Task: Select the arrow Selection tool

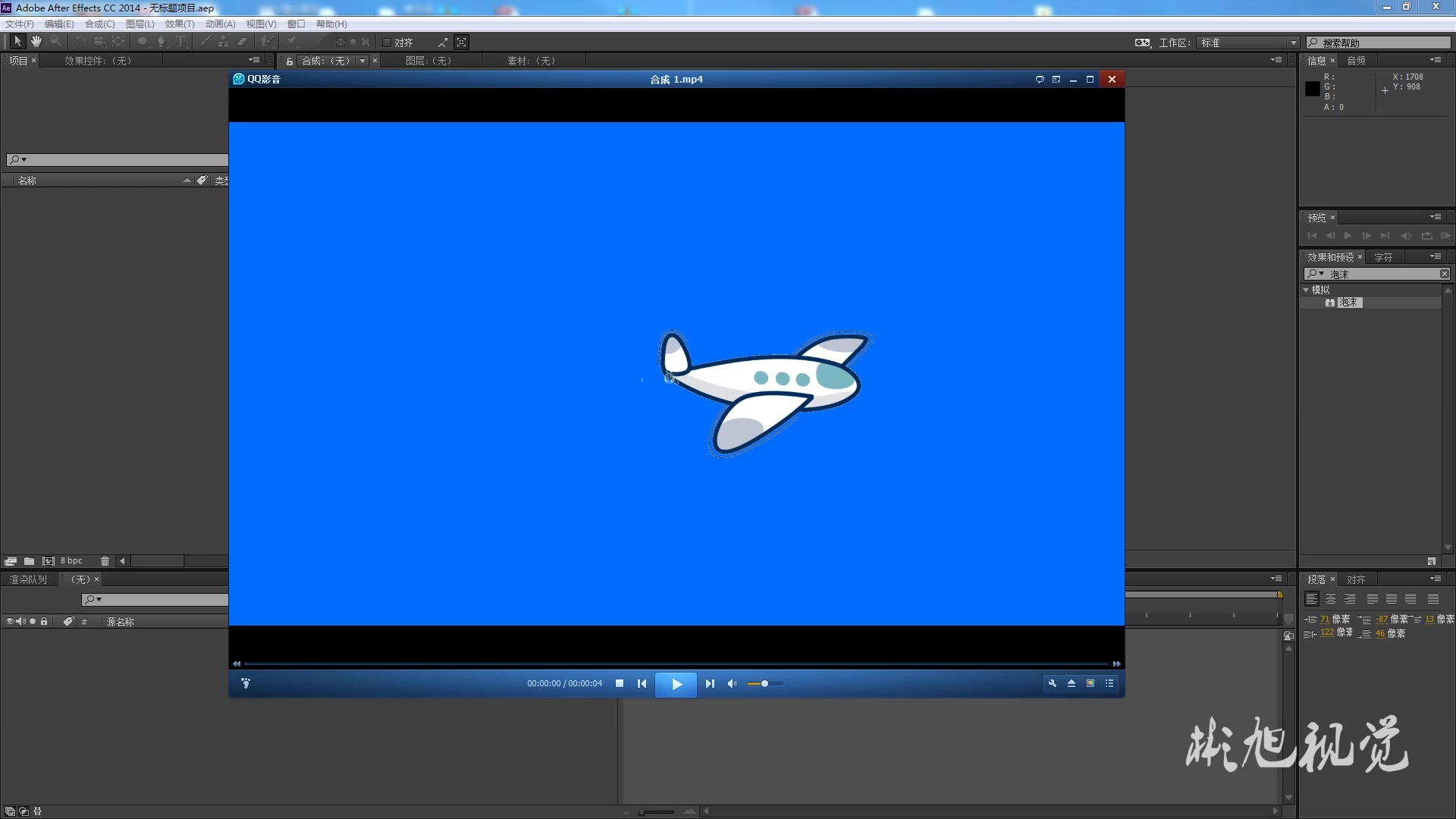Action: 17,42
